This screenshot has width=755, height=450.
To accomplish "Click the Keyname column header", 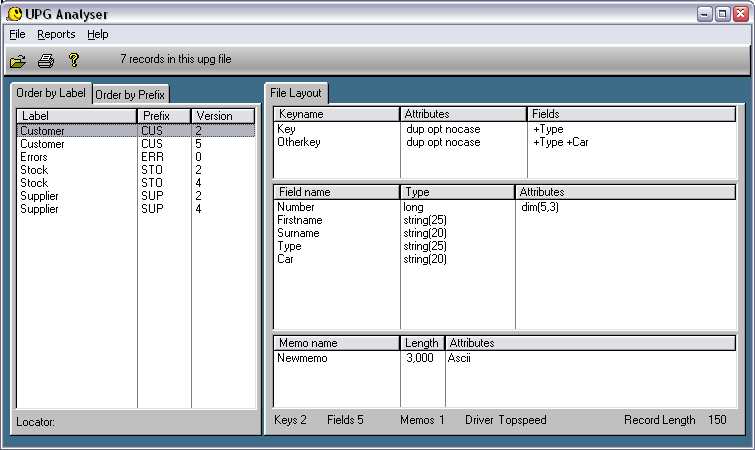I will pos(336,115).
